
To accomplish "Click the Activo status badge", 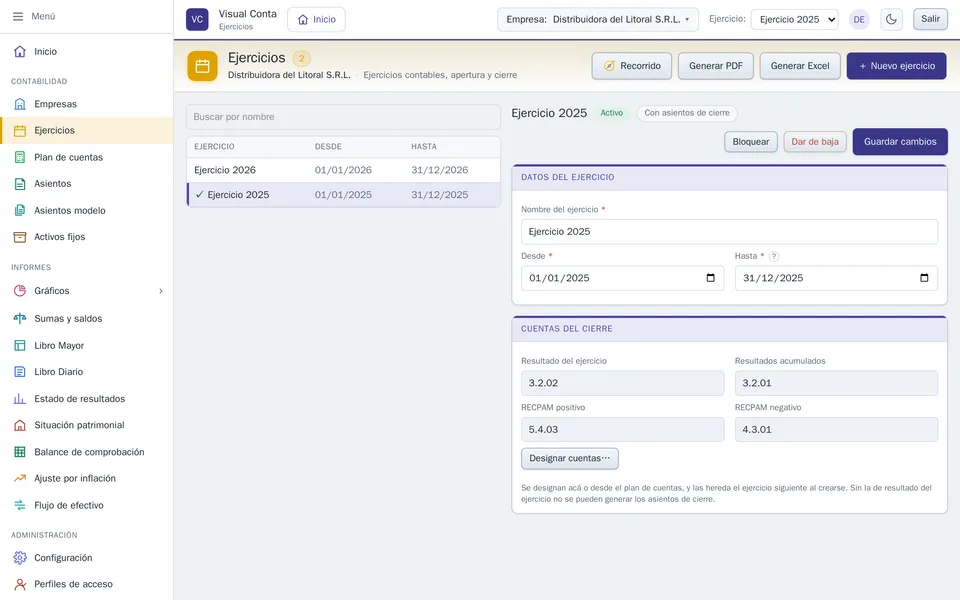I will (x=612, y=113).
